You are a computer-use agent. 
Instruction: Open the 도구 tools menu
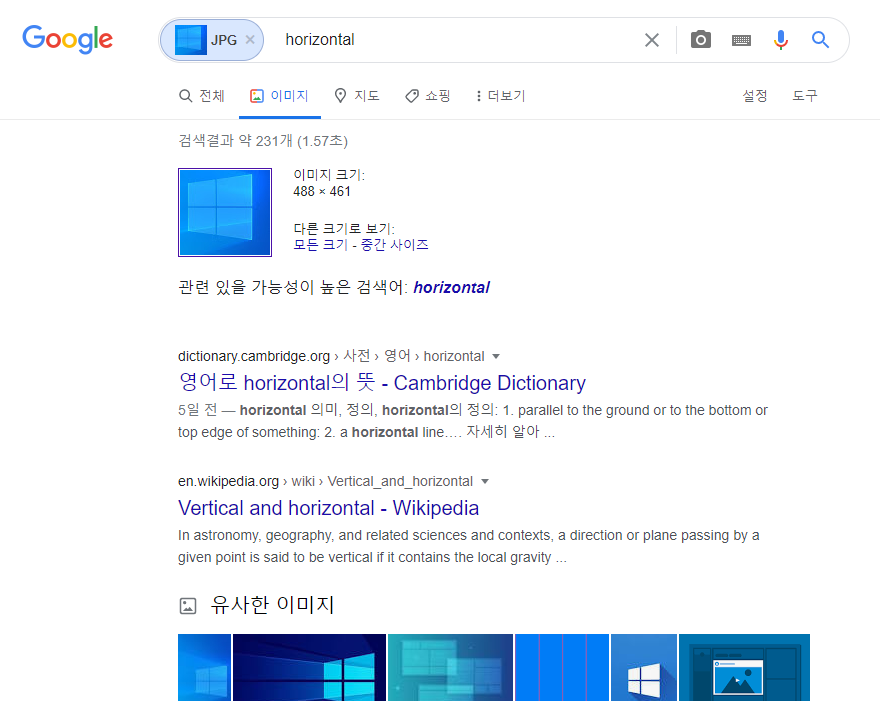805,96
